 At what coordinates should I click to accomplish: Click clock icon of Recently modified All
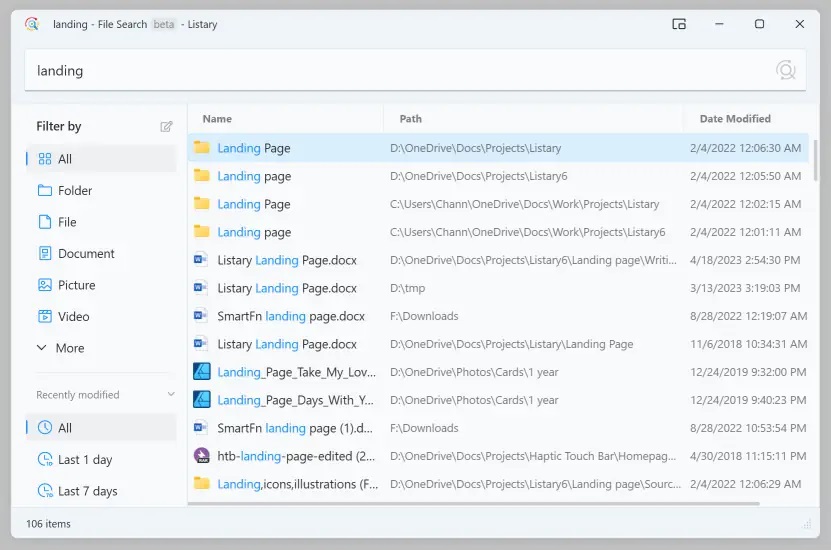pyautogui.click(x=45, y=428)
